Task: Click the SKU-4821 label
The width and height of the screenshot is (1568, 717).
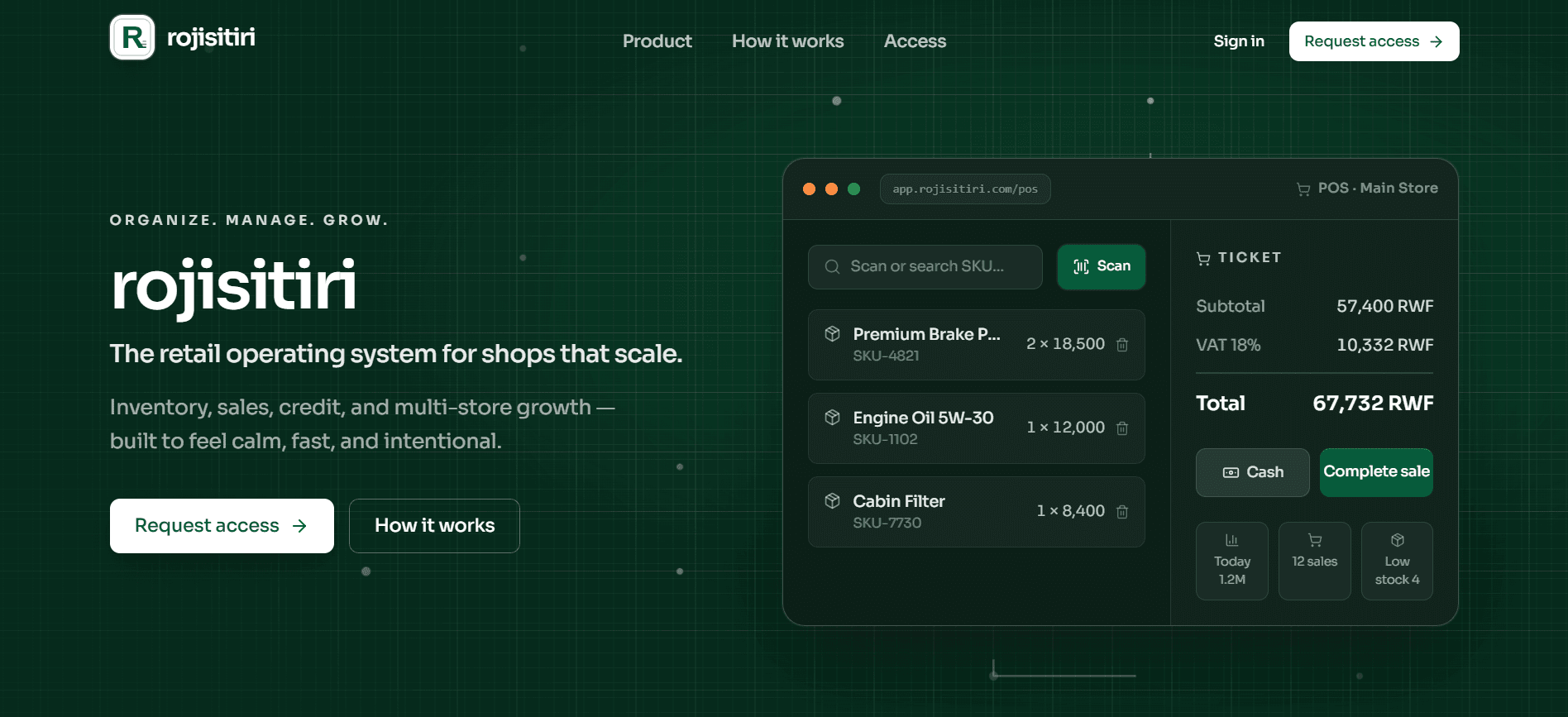Action: click(x=886, y=356)
